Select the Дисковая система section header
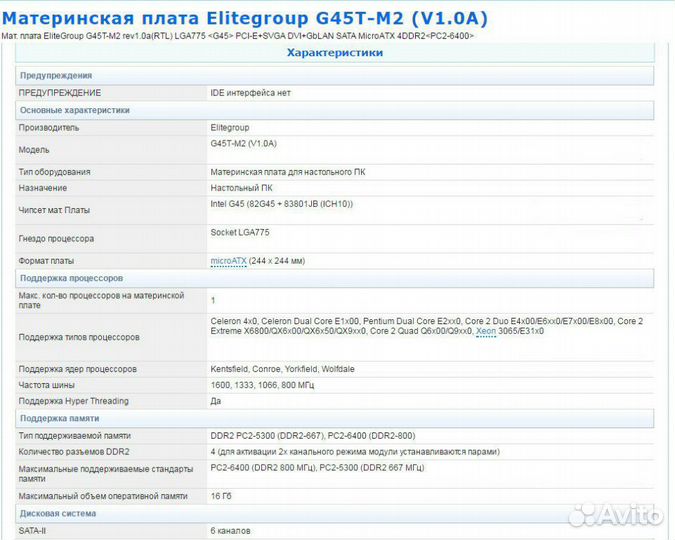The height and width of the screenshot is (540, 675). (335, 514)
